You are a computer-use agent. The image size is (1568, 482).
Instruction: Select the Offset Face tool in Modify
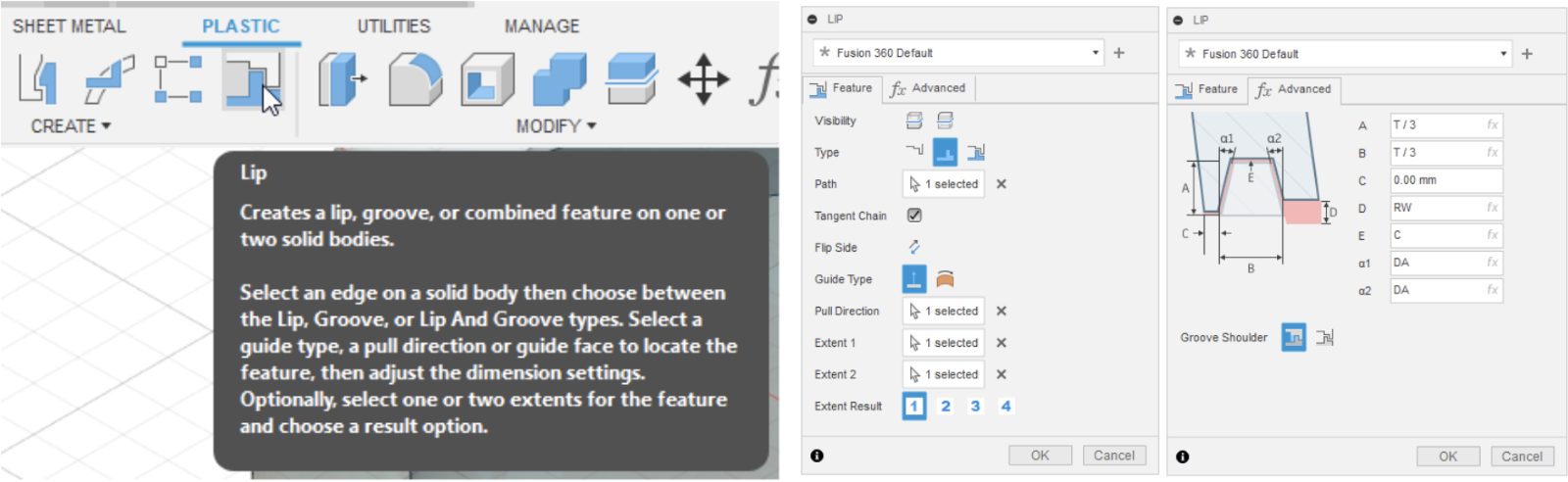(x=631, y=79)
